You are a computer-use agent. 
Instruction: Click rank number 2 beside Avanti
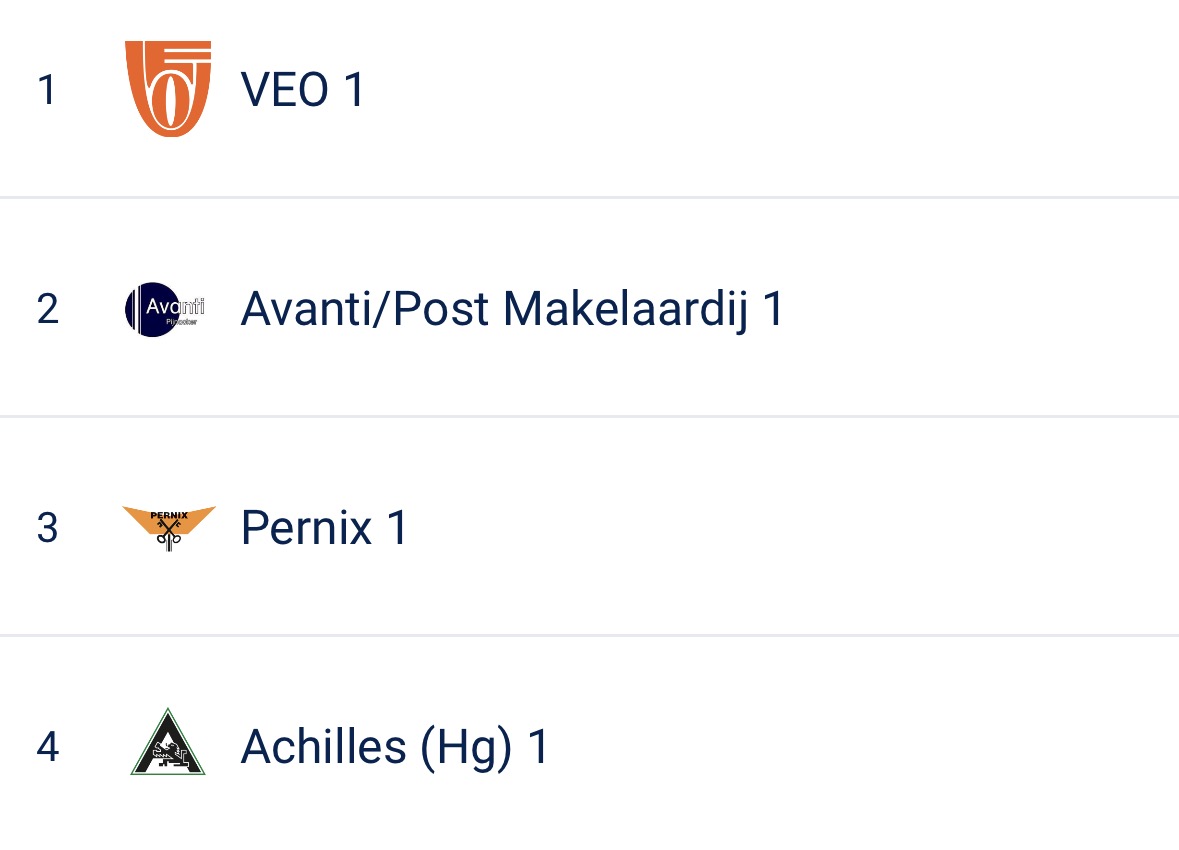pos(47,309)
